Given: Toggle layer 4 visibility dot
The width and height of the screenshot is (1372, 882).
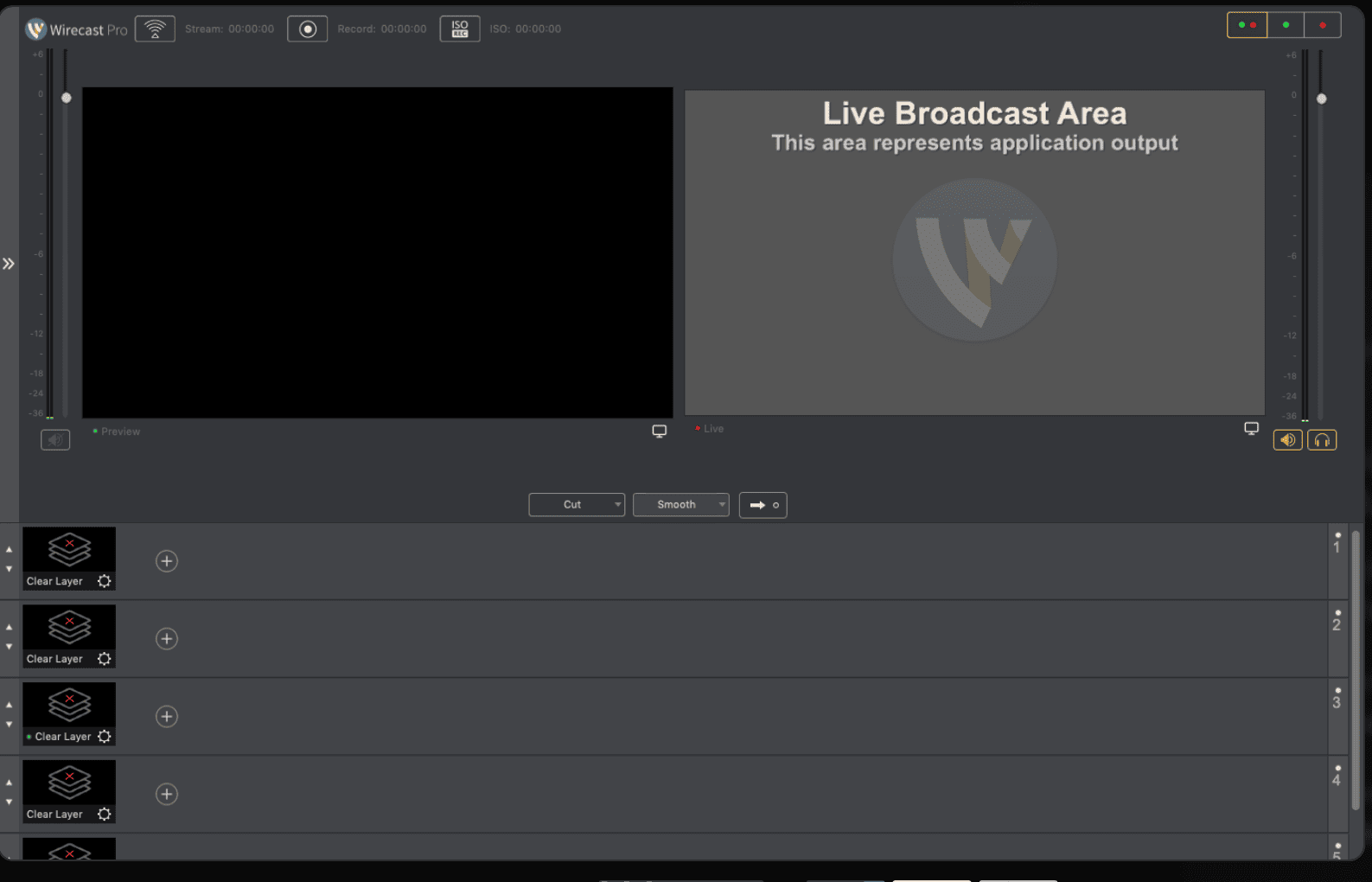Looking at the screenshot, I should click(1337, 768).
